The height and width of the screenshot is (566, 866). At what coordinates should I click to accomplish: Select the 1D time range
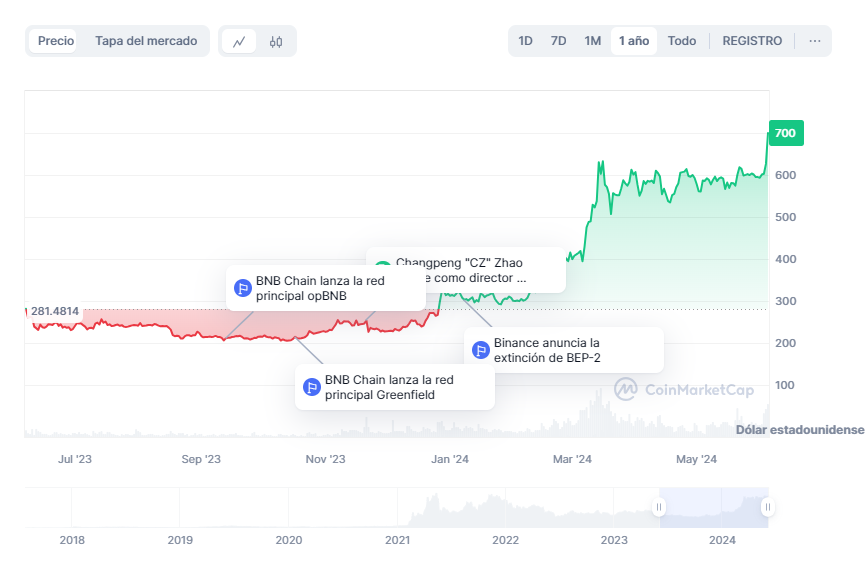(525, 41)
